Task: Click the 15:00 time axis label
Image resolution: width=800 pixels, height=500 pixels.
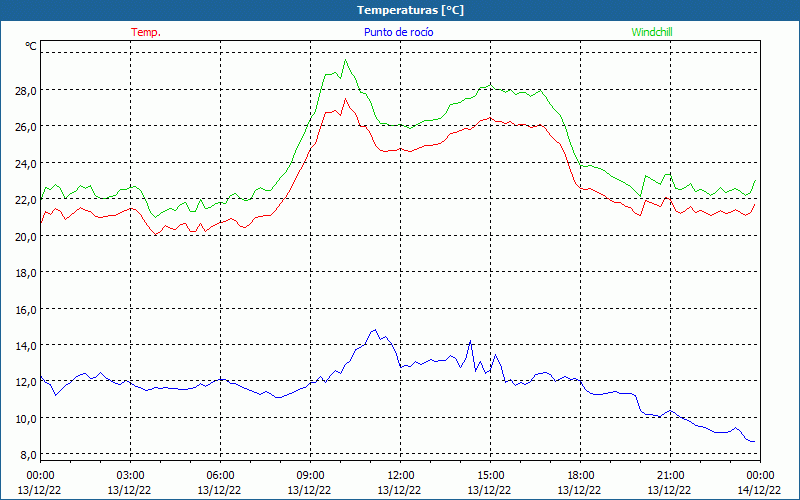Action: (490, 476)
